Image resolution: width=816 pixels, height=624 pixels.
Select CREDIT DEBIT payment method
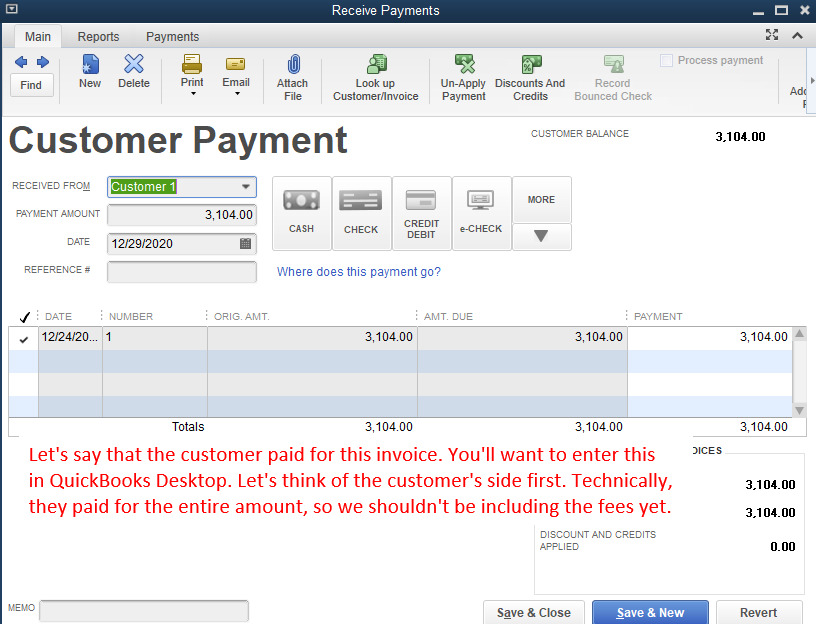tap(422, 213)
